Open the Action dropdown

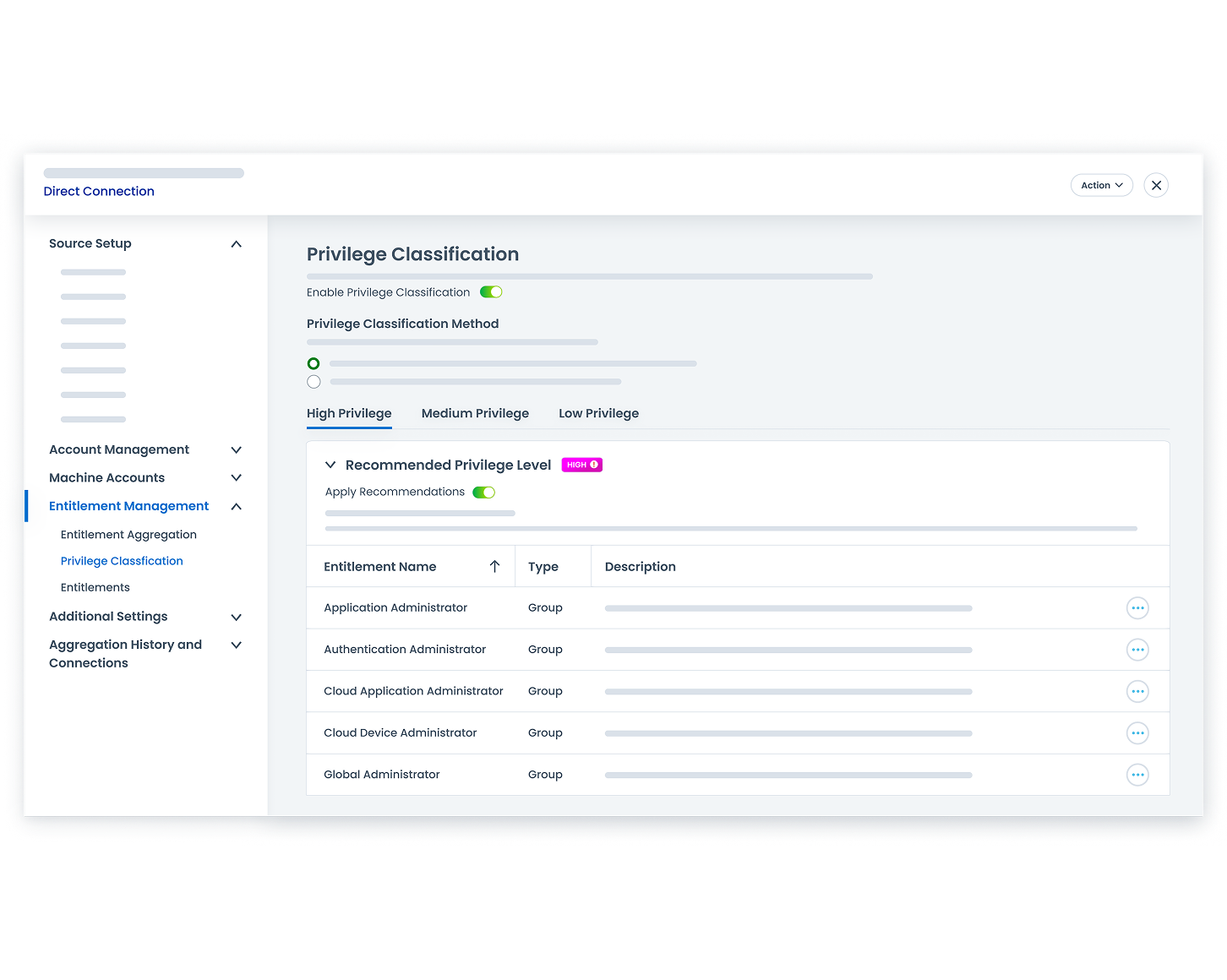1101,185
